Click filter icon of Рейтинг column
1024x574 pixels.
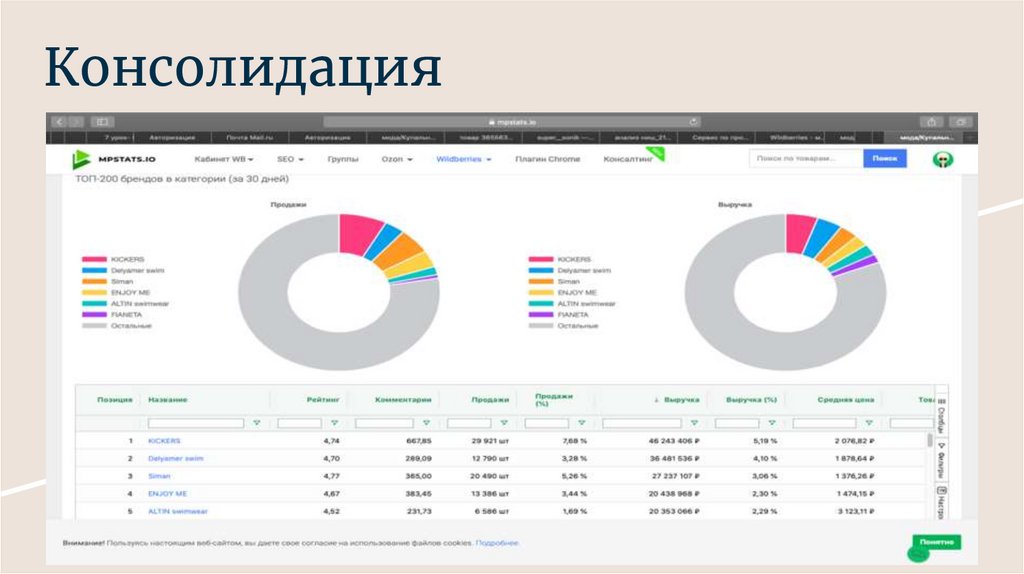[x=334, y=423]
